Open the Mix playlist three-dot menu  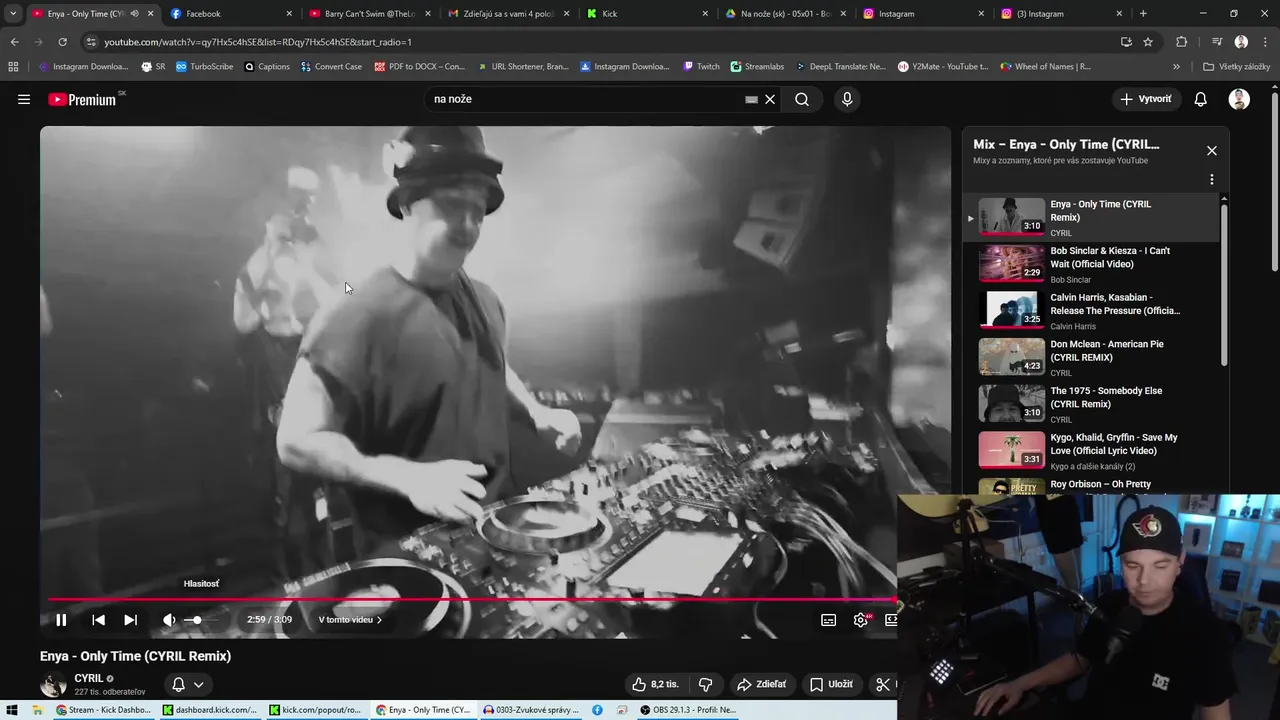point(1211,180)
